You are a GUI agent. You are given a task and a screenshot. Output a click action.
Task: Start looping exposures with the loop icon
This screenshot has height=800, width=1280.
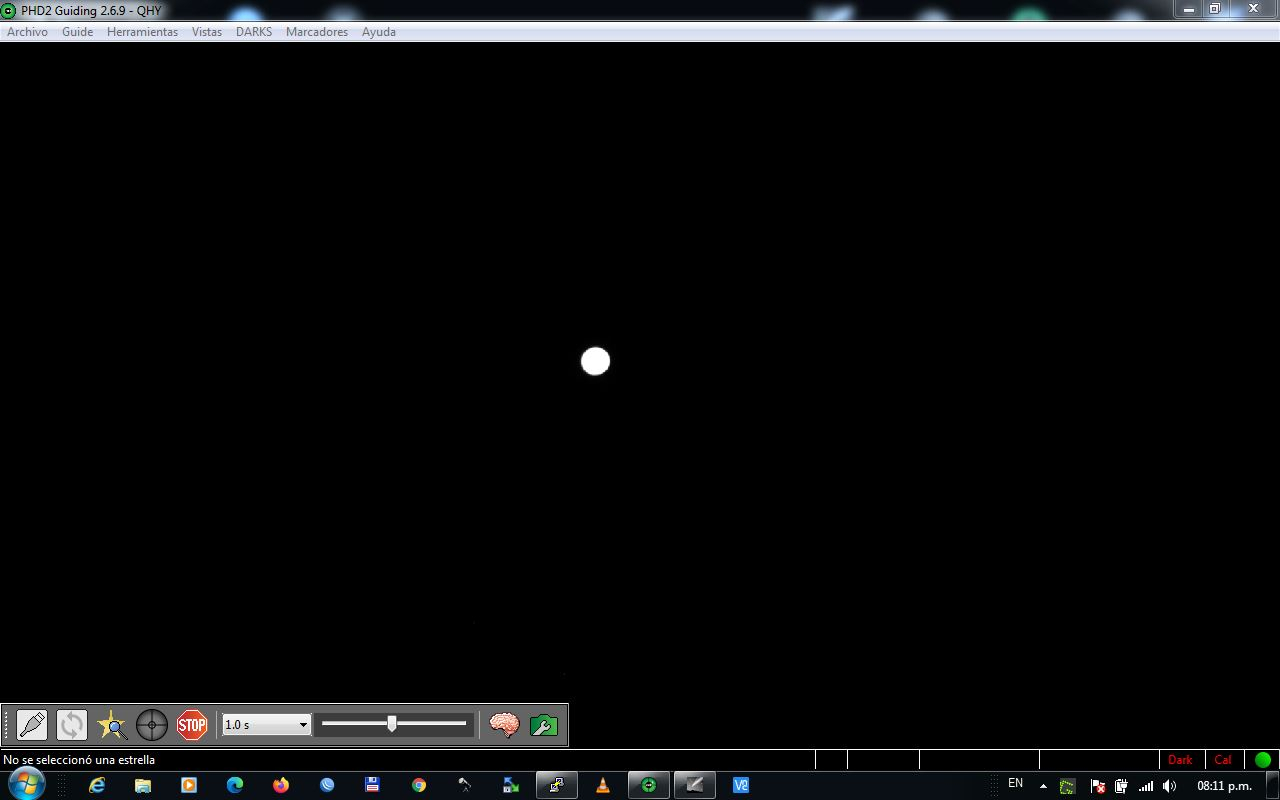[72, 725]
